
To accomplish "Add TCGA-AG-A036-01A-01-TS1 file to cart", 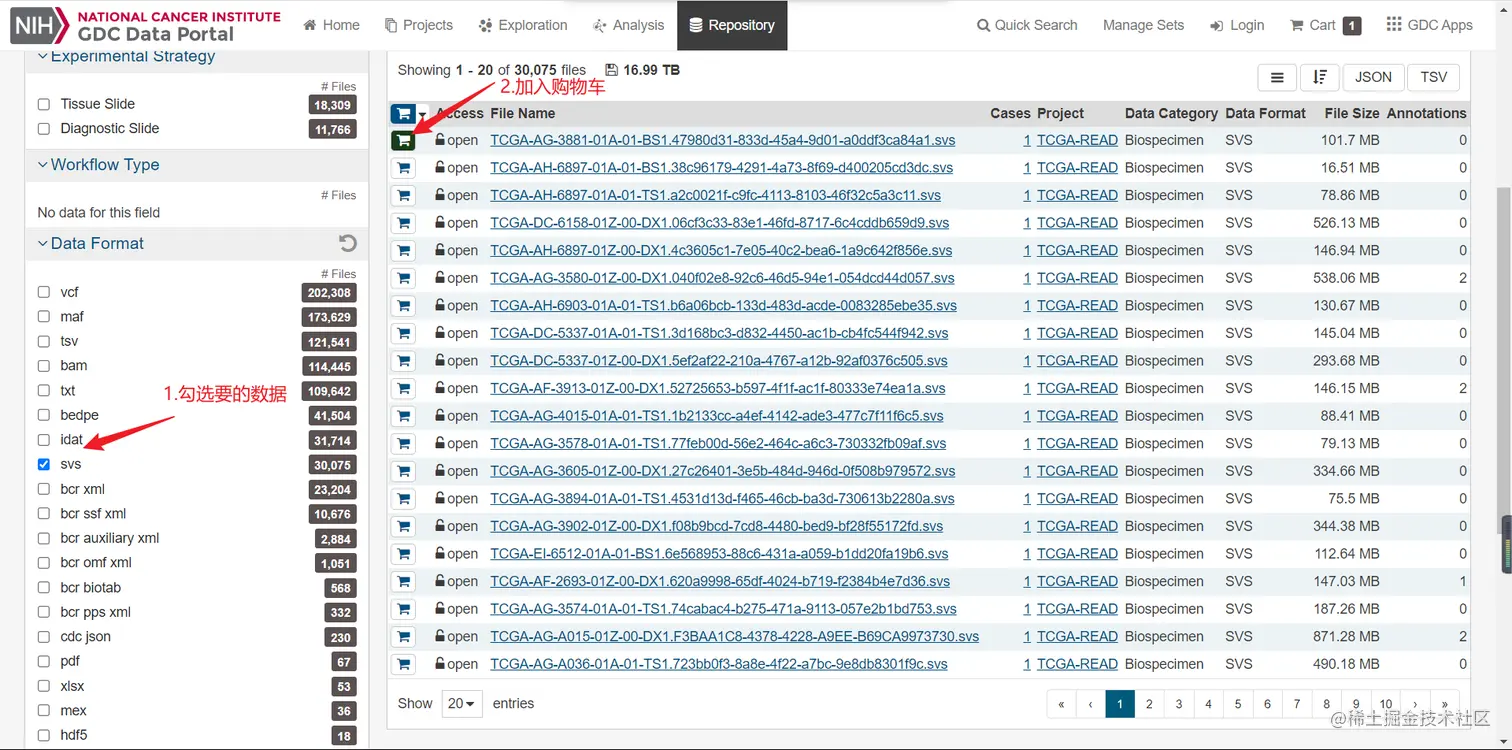I will click(x=403, y=663).
